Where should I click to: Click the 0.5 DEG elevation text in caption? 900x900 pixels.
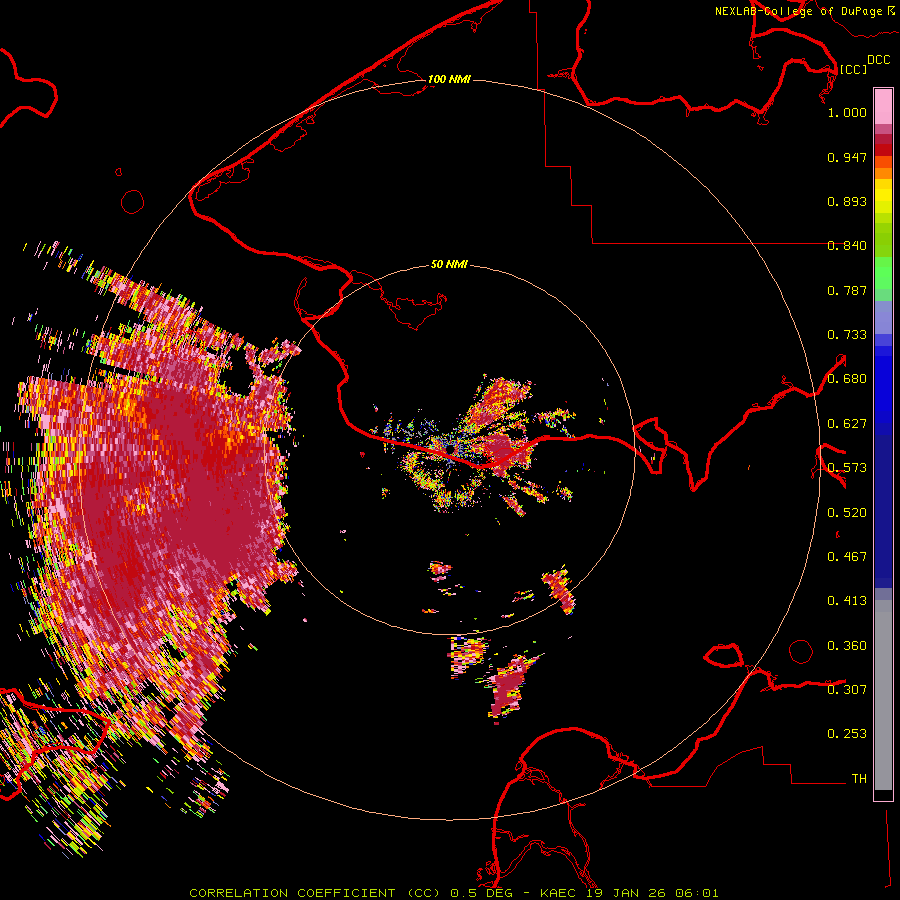(x=481, y=893)
